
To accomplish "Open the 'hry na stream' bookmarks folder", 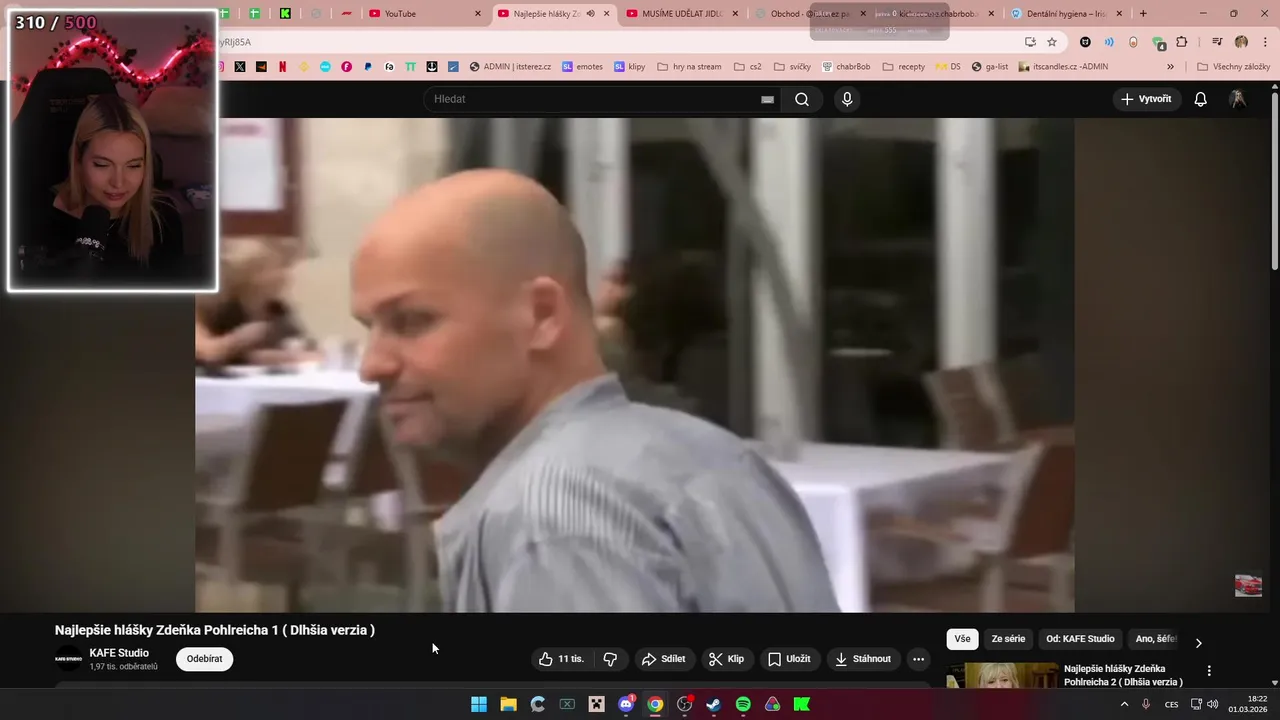I will (x=689, y=67).
